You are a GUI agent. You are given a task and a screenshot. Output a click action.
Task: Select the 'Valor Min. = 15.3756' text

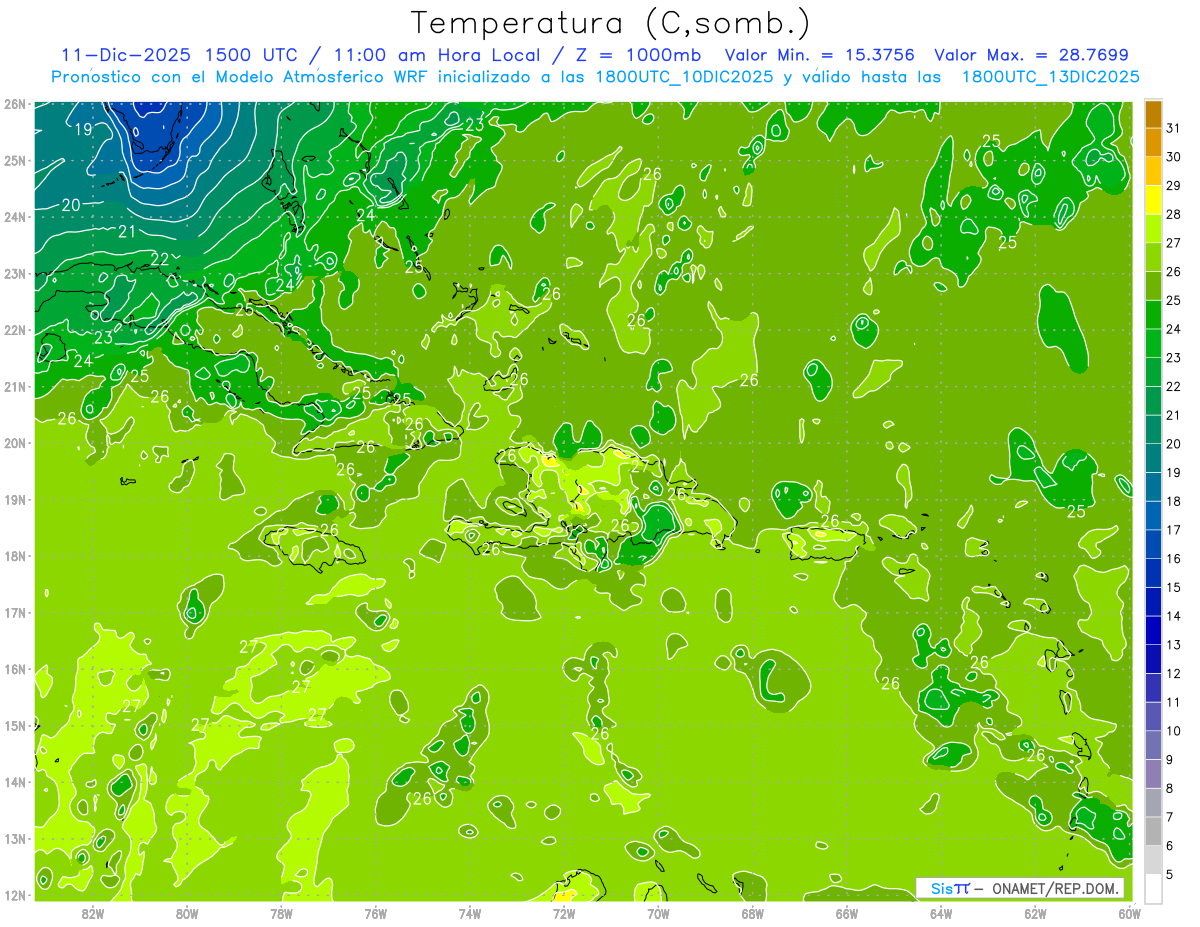pyautogui.click(x=819, y=55)
